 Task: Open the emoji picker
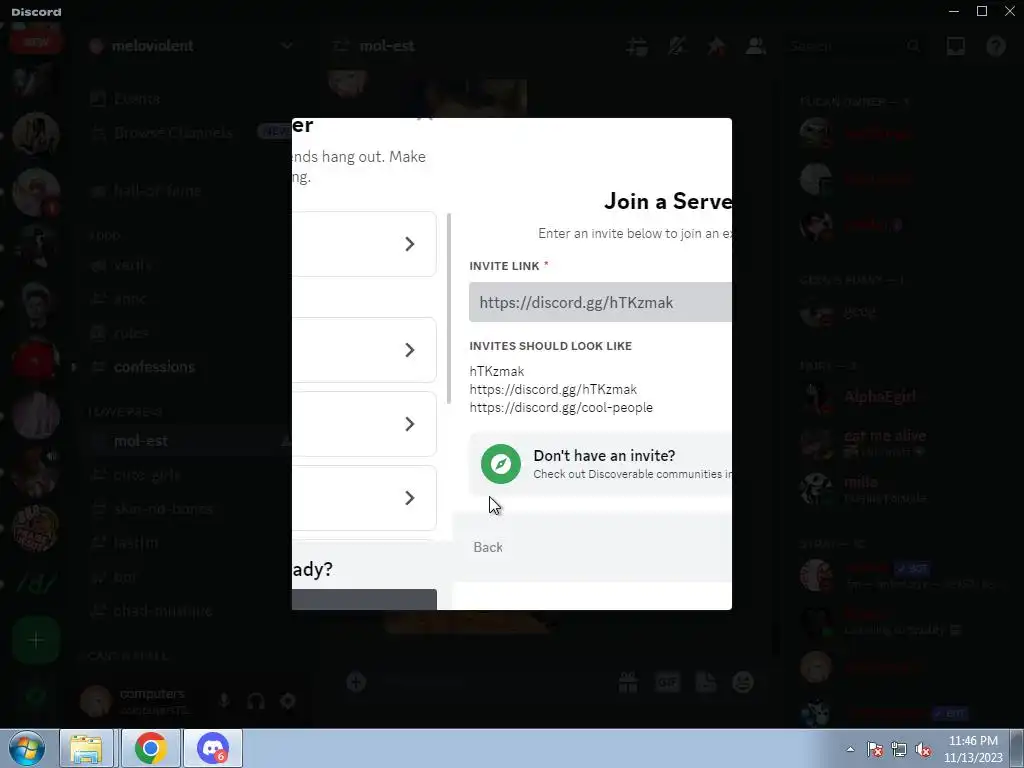click(x=743, y=682)
